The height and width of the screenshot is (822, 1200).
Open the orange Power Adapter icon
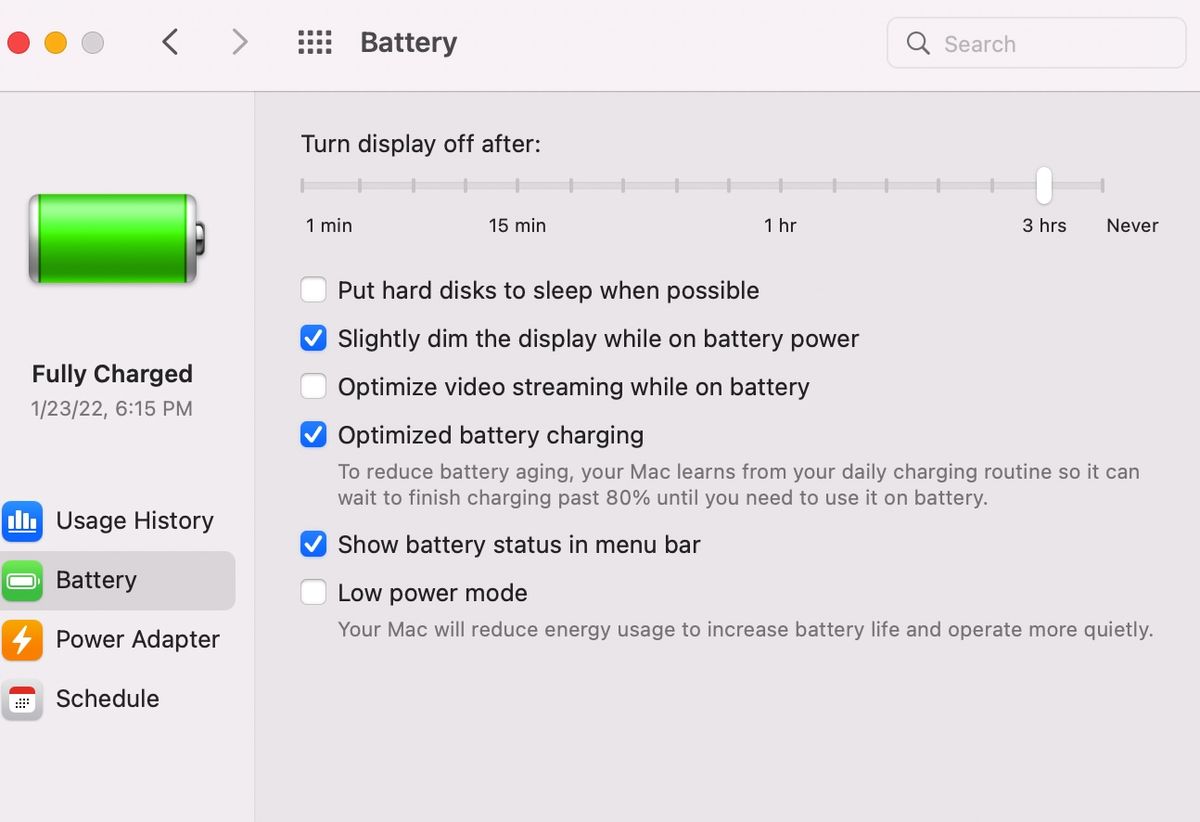[22, 640]
